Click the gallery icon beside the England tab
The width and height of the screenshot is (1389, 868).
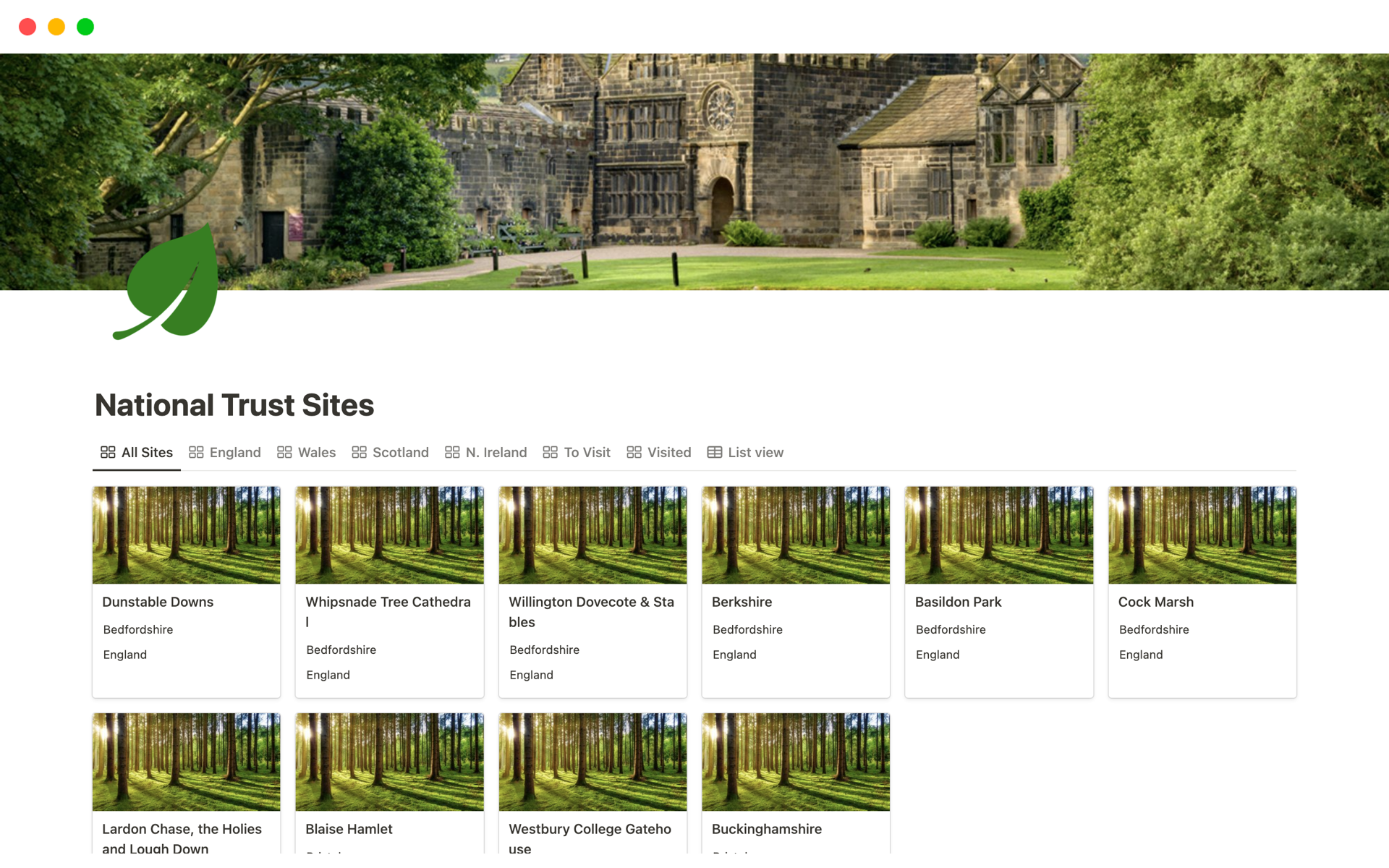click(196, 452)
